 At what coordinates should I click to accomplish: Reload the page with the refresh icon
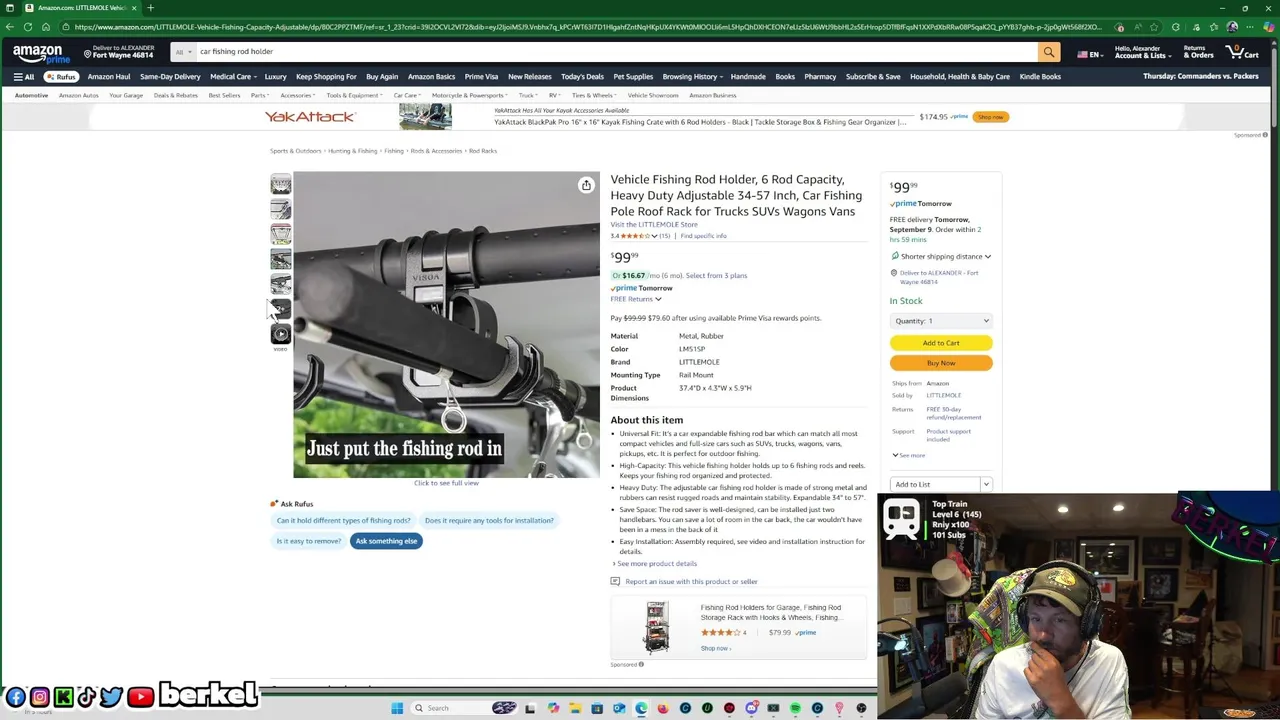[x=28, y=27]
